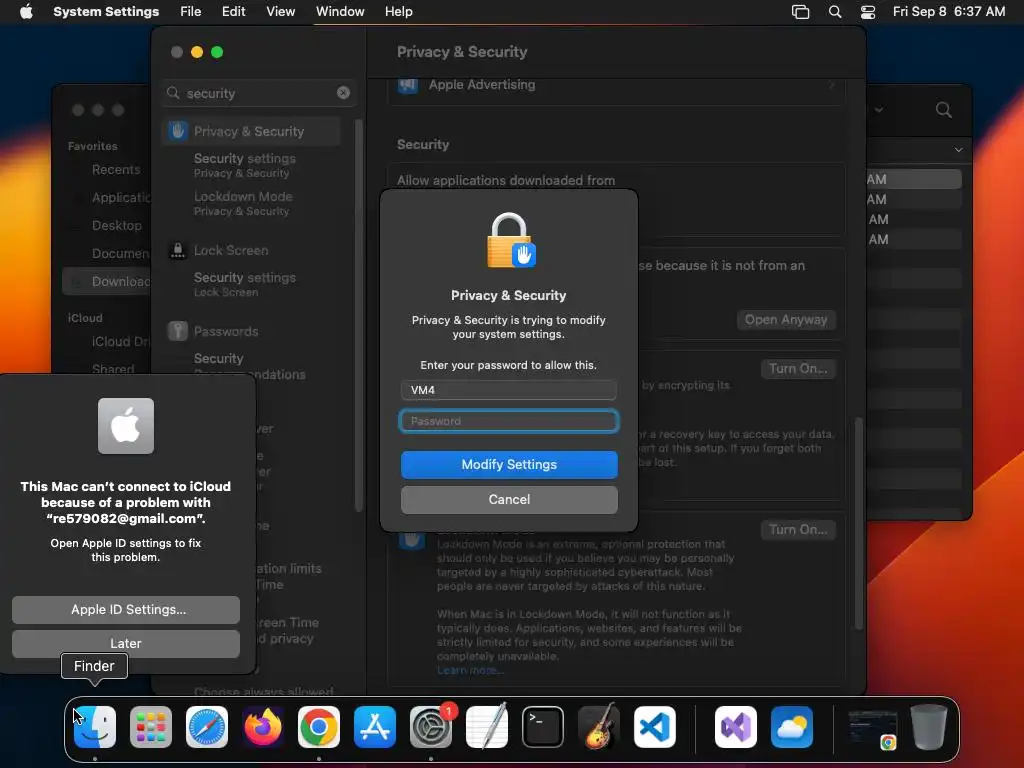Open Recents in Finder sidebar

point(116,170)
